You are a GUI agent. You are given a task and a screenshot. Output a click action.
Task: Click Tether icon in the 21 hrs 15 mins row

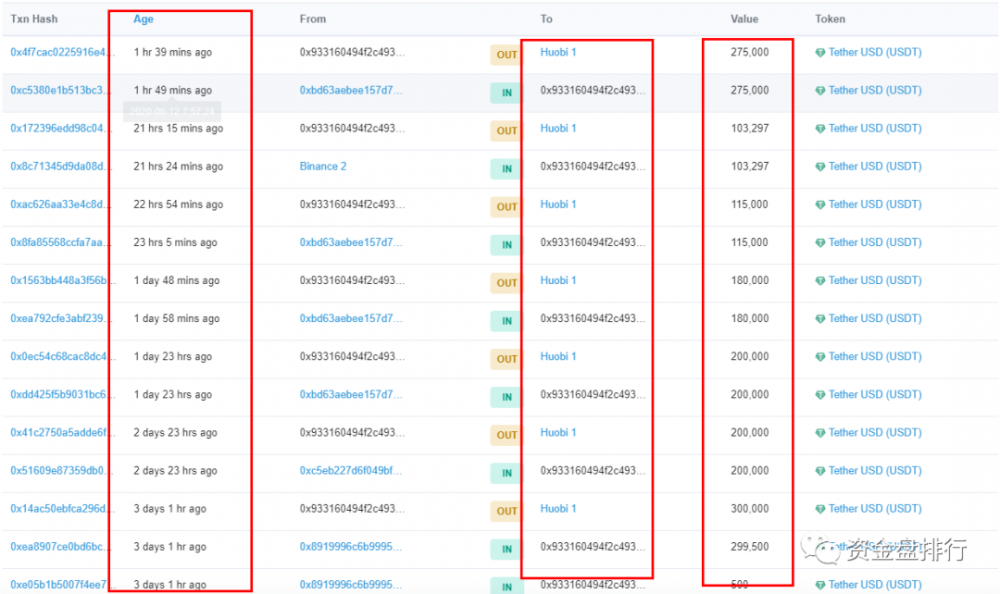821,129
